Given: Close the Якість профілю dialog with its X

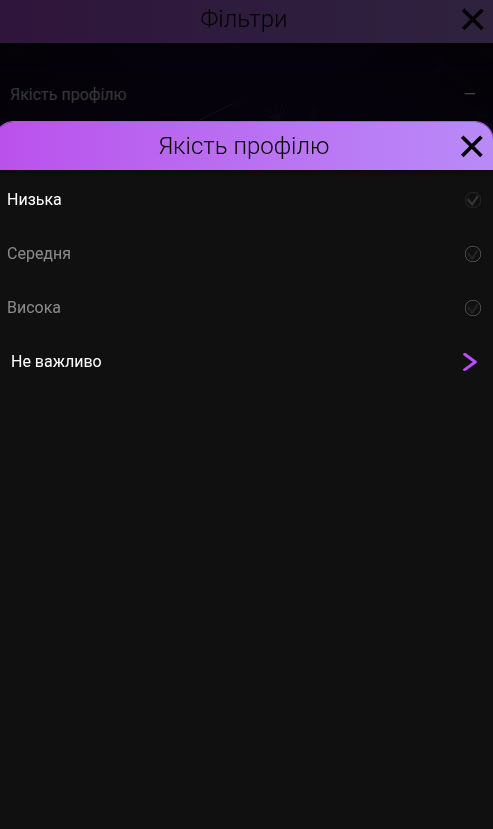Looking at the screenshot, I should click(471, 146).
